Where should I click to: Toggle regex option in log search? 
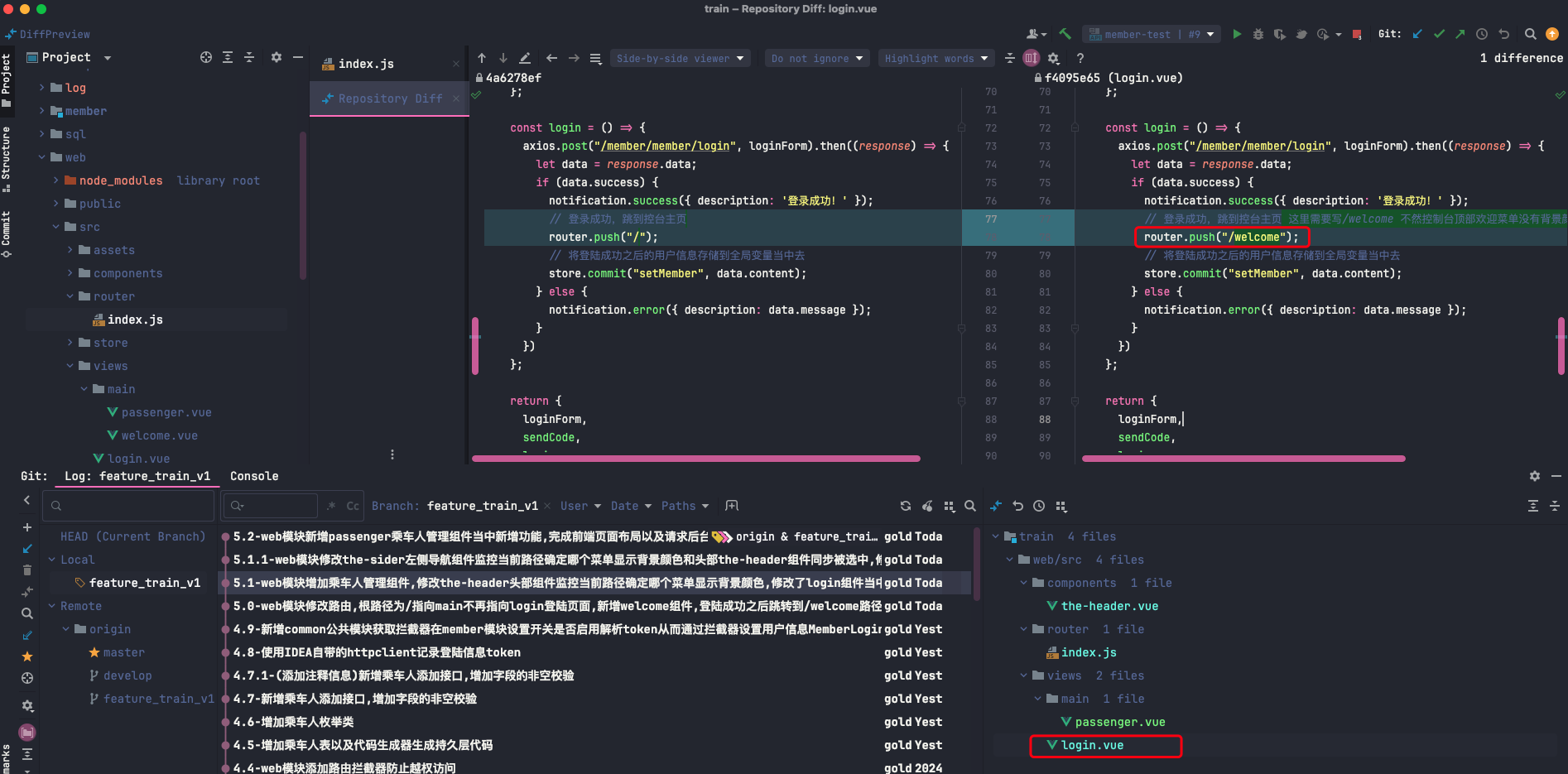331,506
